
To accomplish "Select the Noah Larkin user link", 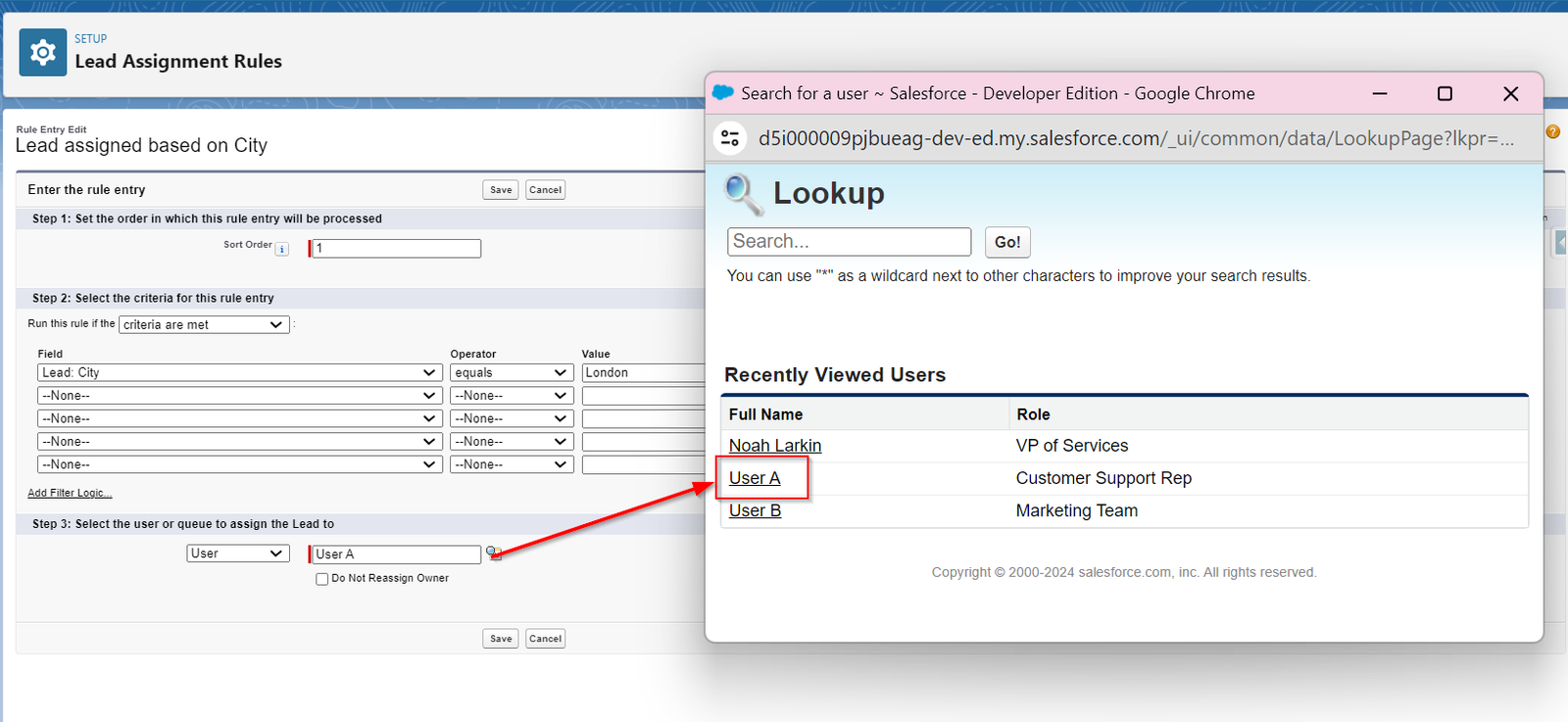I will coord(774,446).
